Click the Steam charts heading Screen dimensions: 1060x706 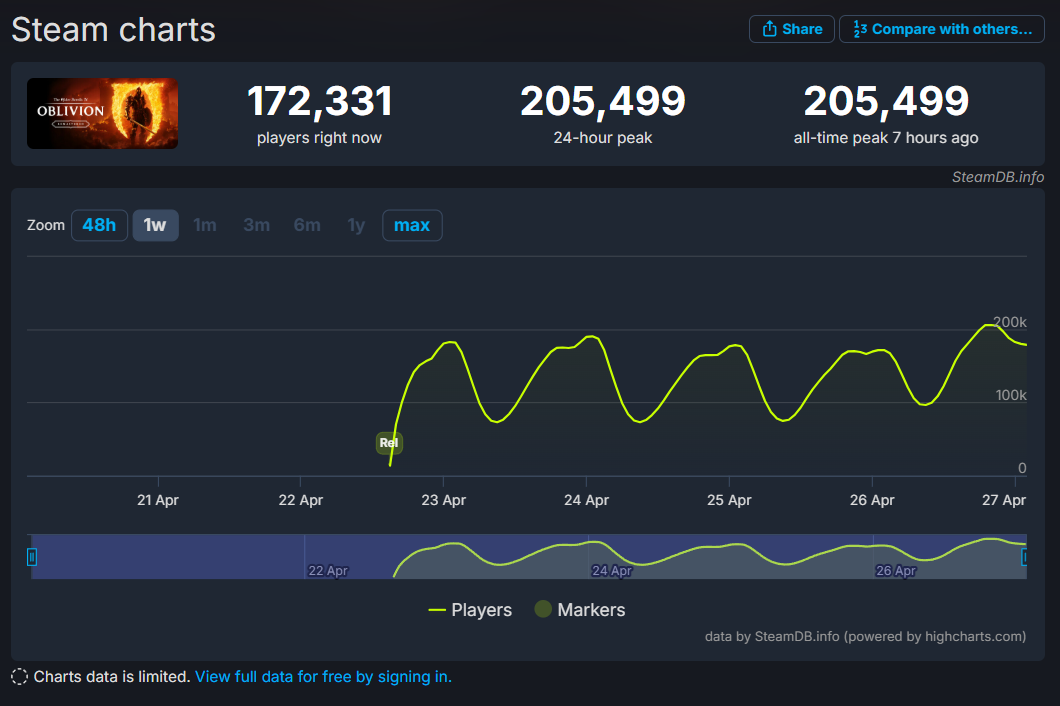[x=114, y=30]
